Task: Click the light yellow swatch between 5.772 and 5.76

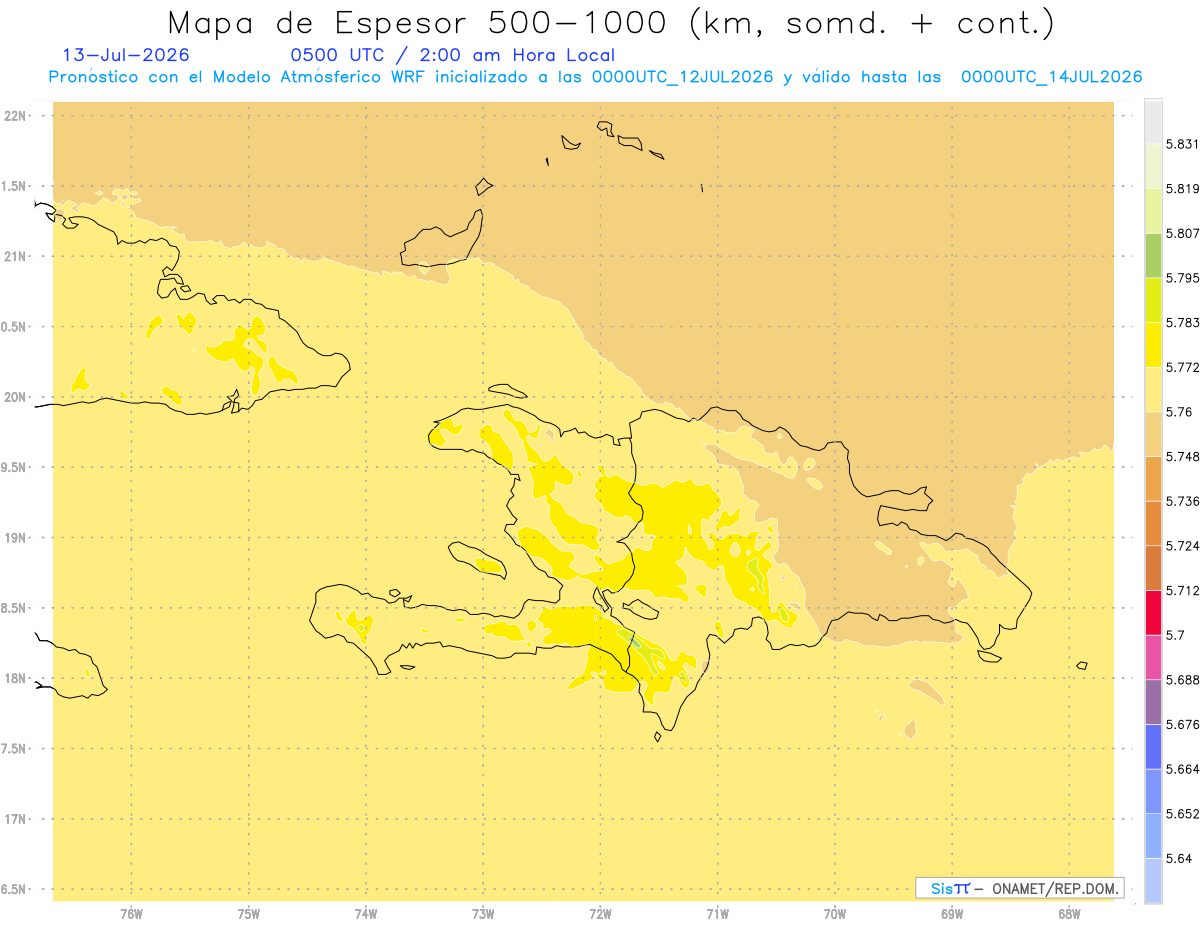Action: (x=1153, y=389)
